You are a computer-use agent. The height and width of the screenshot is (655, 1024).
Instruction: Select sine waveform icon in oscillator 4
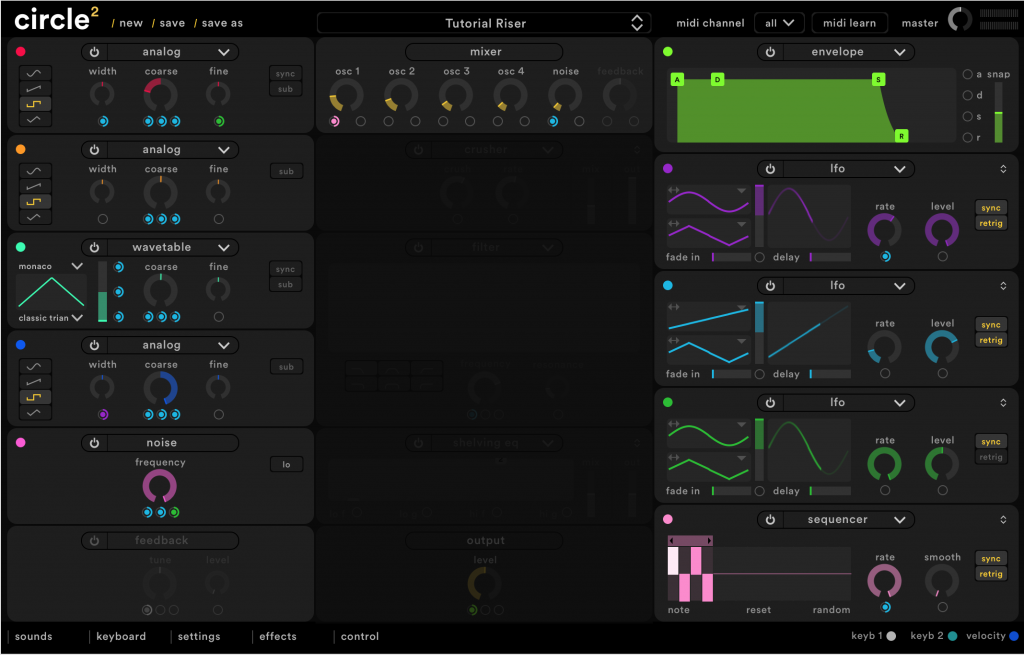[35, 366]
